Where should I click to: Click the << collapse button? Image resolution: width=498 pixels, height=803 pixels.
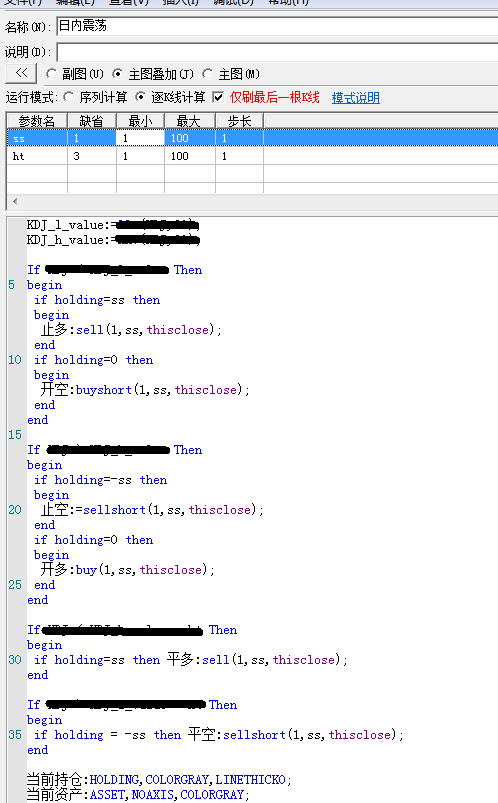pos(21,73)
